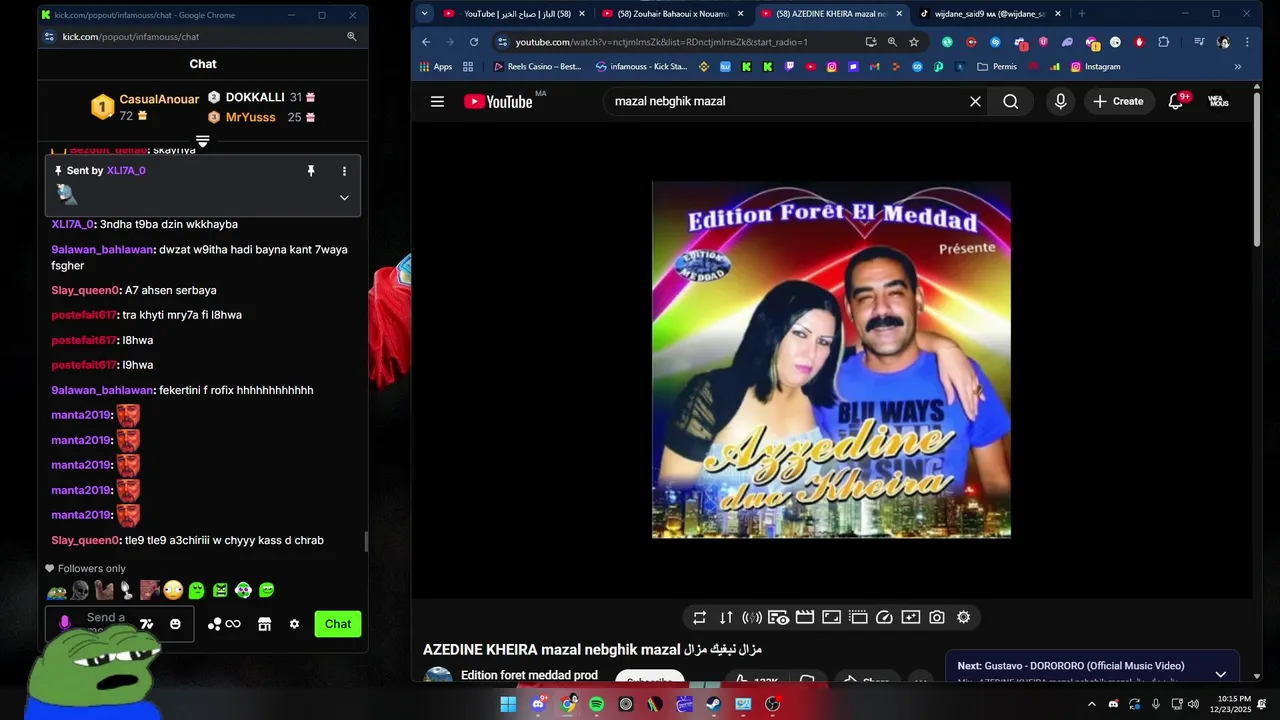Show more bookmarks chevron
Viewport: 1280px width, 720px height.
coord(1238,67)
